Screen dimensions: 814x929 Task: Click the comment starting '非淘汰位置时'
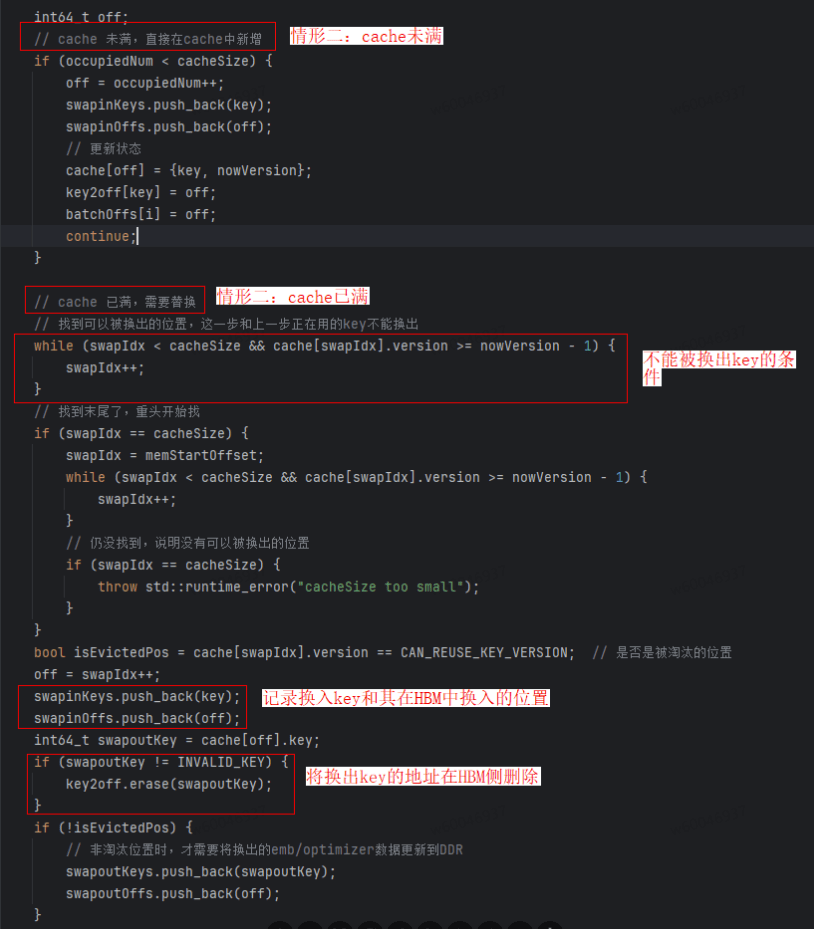(x=264, y=850)
